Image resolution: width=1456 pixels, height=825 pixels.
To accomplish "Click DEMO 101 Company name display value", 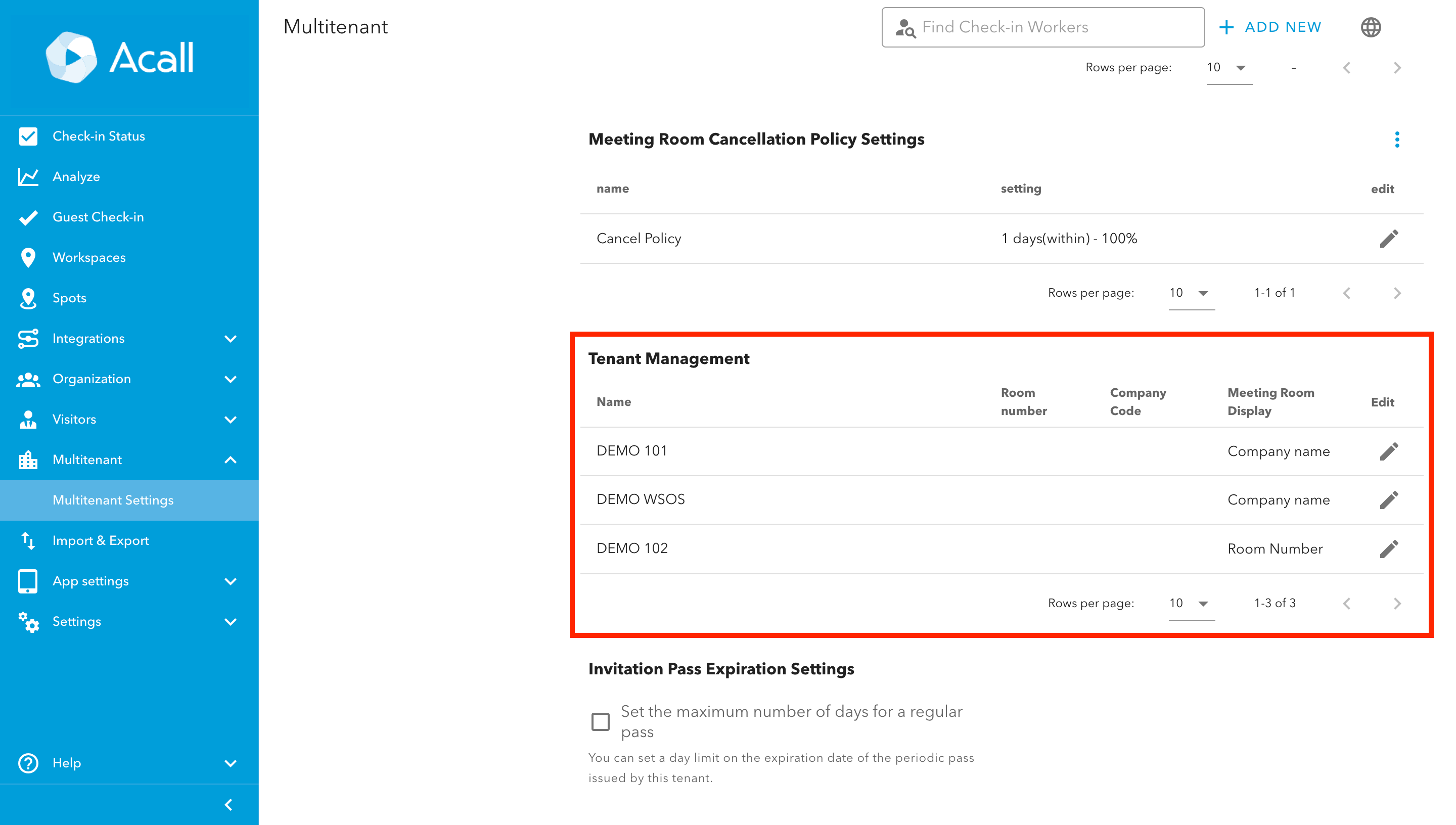I will pyautogui.click(x=1278, y=451).
